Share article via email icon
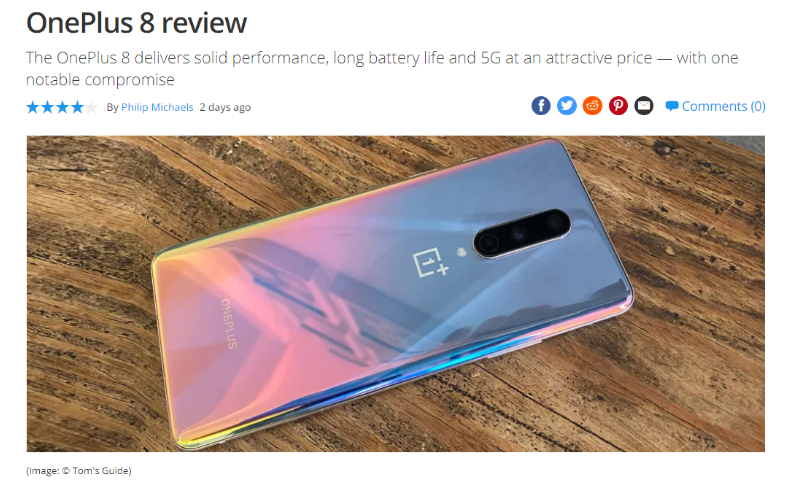790x483 pixels. (644, 106)
